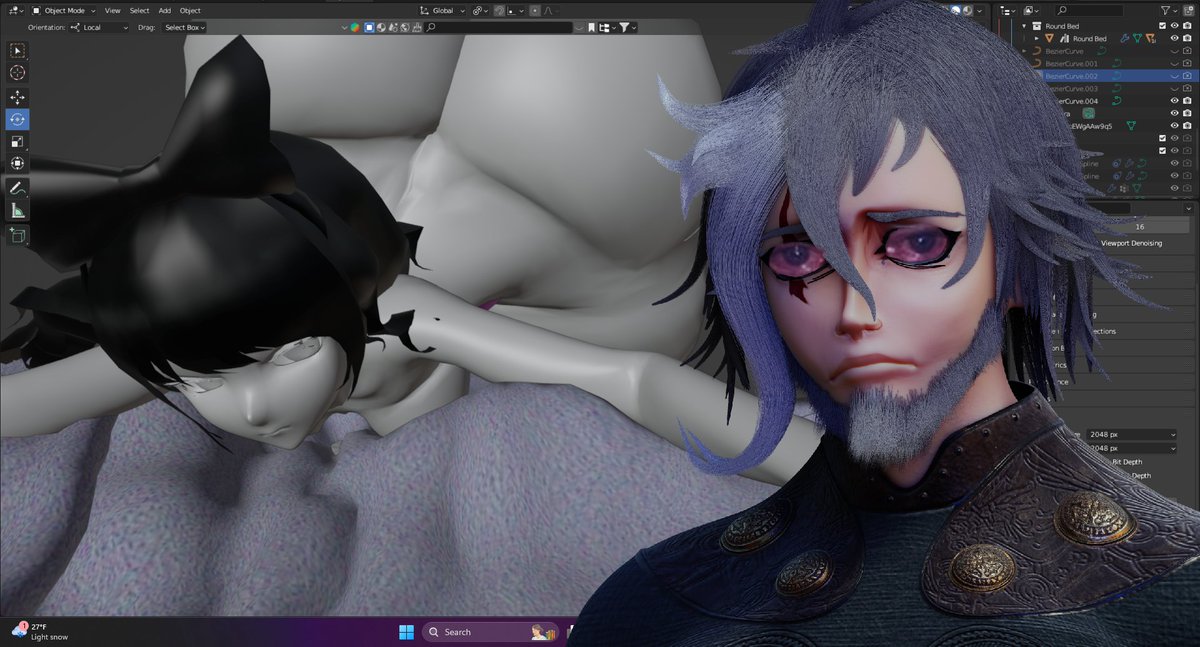The height and width of the screenshot is (647, 1200).
Task: Select the Move tool
Action: click(17, 96)
